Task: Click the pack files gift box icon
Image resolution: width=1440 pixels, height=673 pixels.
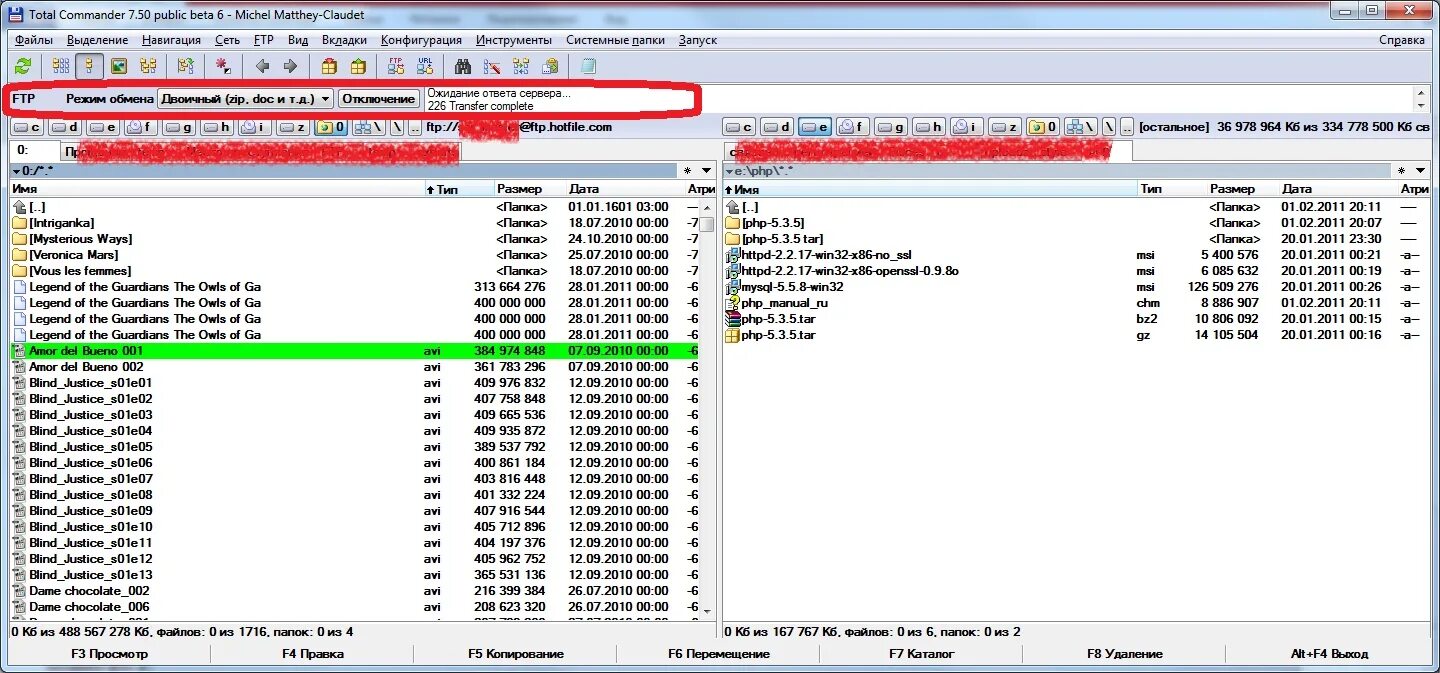Action: [x=329, y=66]
